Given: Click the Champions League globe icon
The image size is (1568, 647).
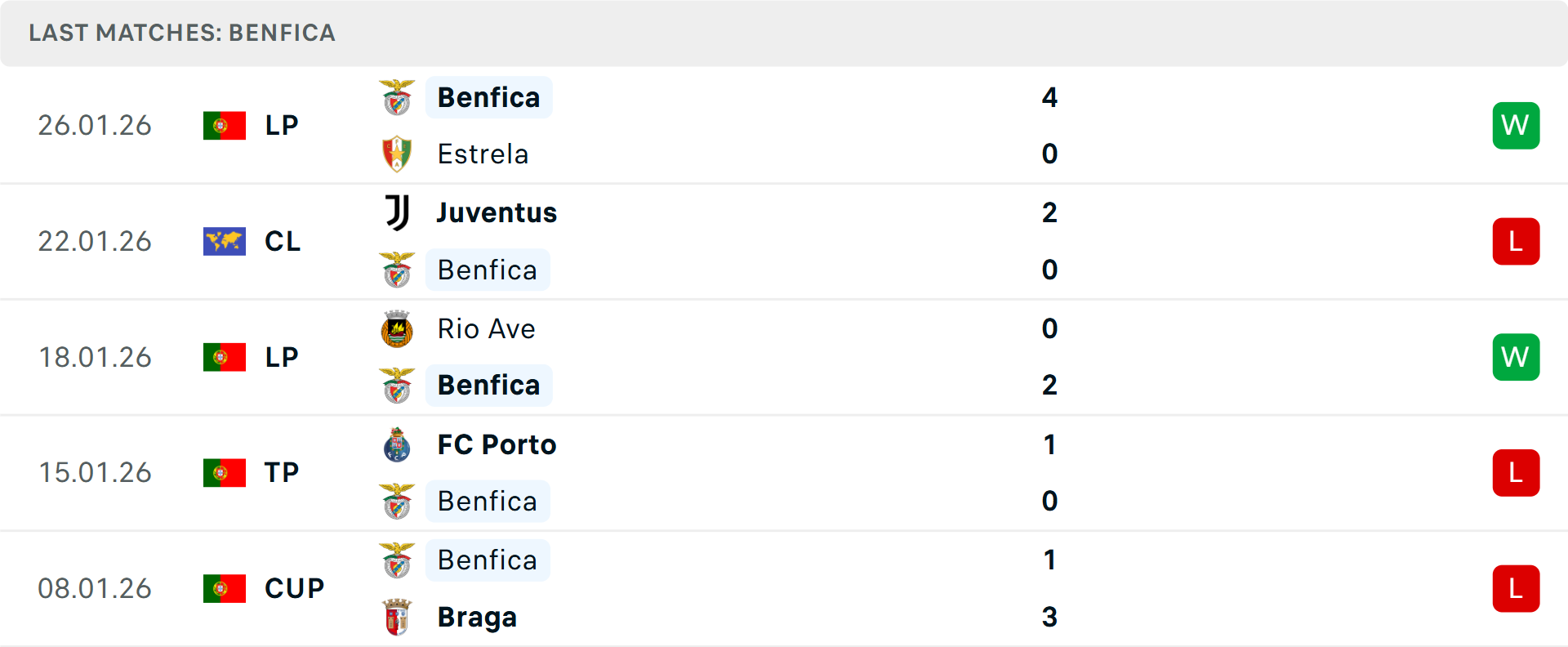Looking at the screenshot, I should pyautogui.click(x=225, y=241).
